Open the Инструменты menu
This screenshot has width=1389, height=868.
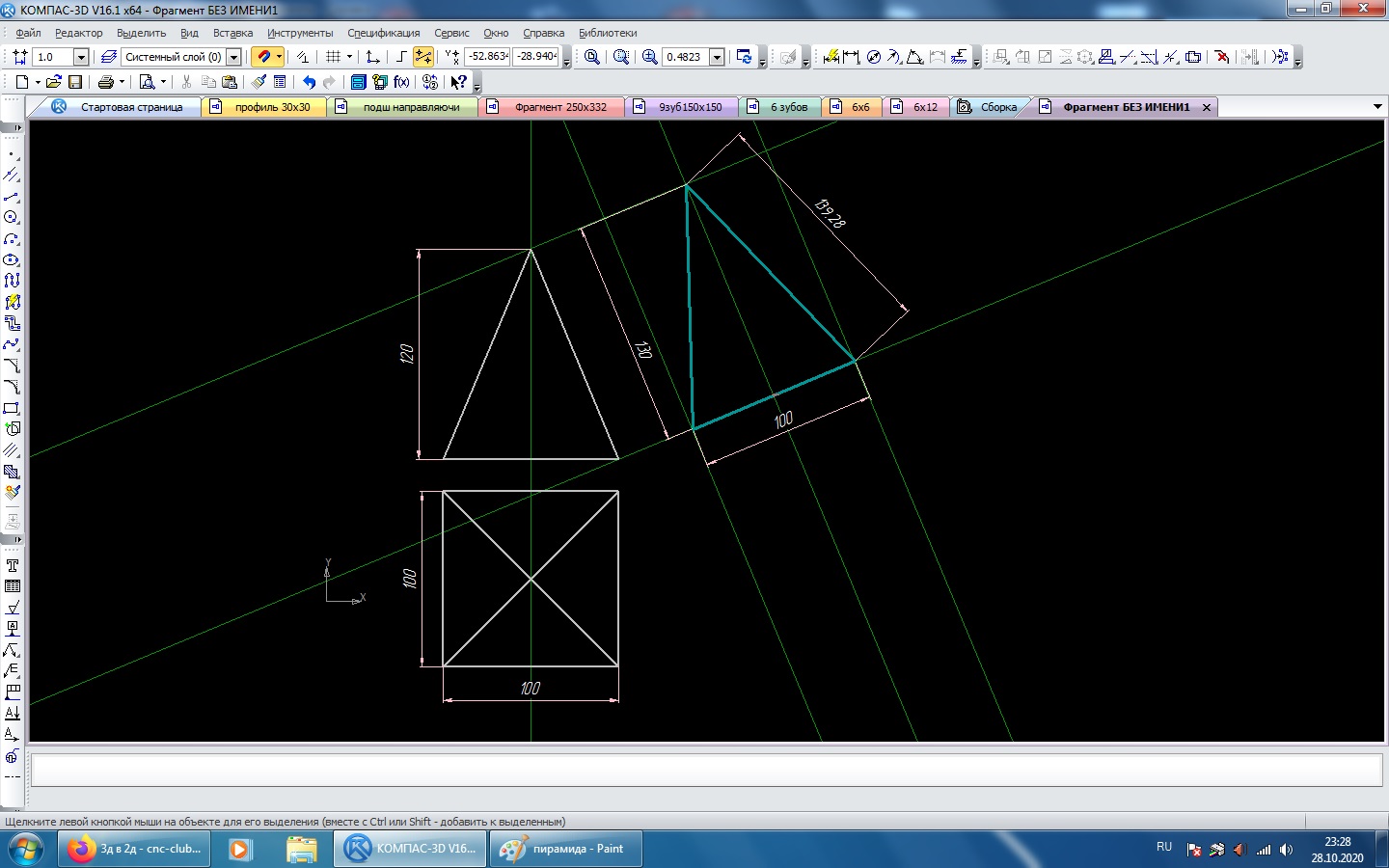[300, 33]
